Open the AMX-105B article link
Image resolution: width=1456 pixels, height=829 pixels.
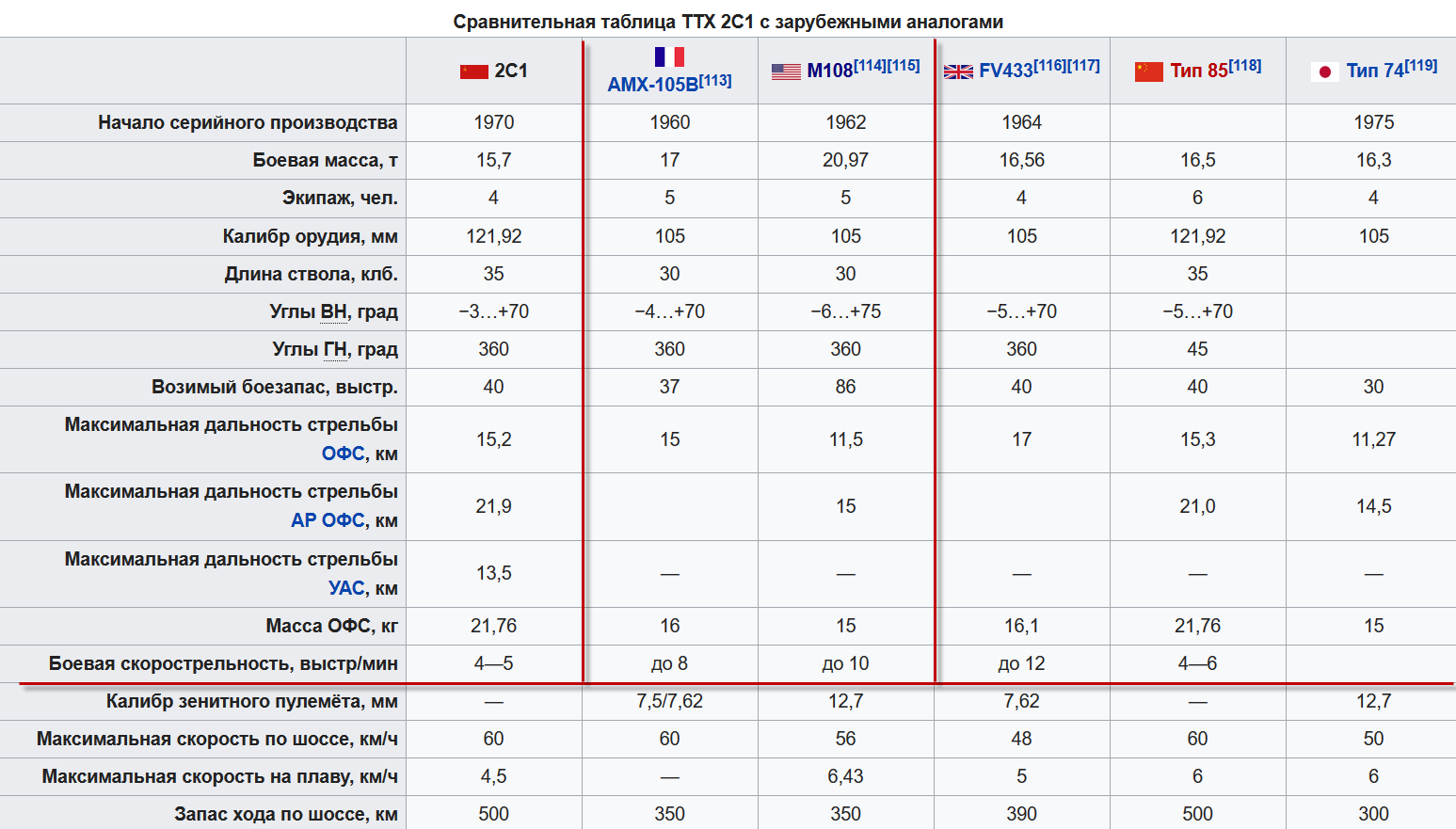(653, 85)
